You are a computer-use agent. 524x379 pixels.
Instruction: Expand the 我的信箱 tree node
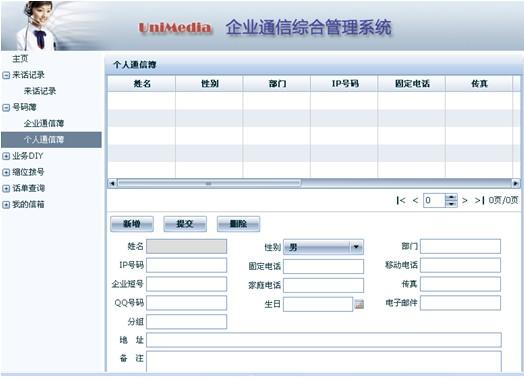point(6,205)
